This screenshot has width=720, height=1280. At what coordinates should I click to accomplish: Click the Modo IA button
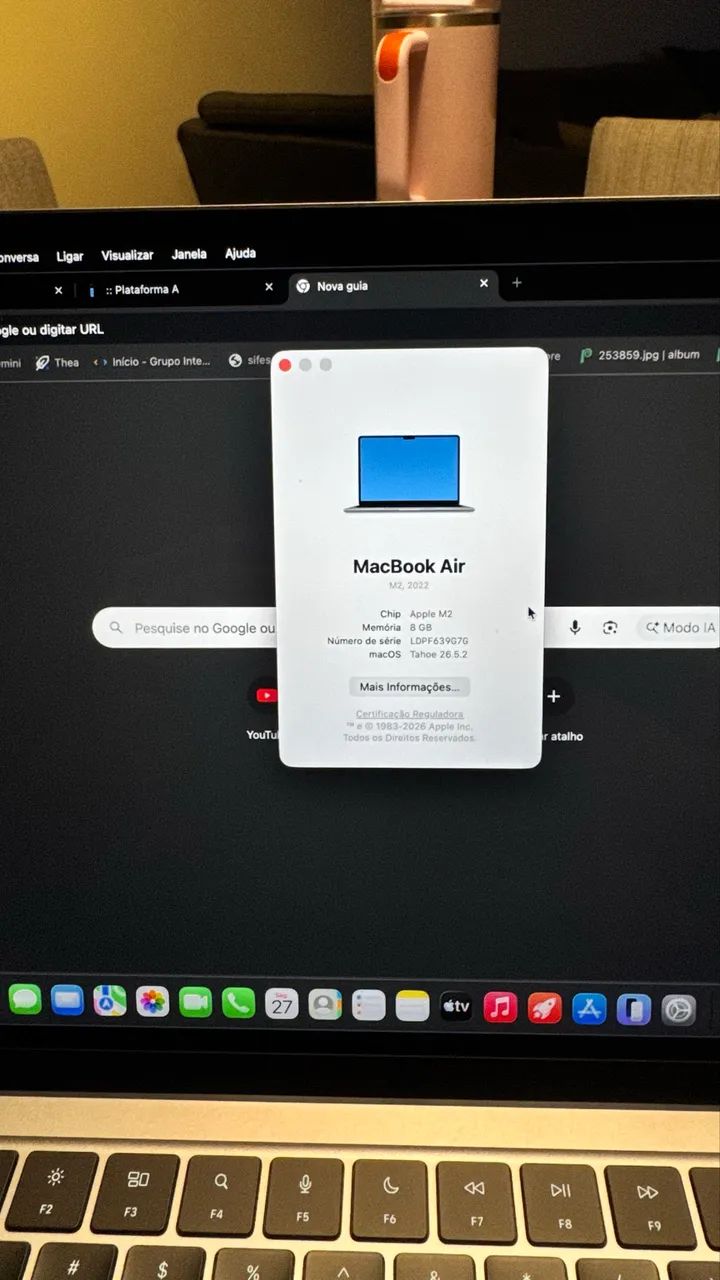point(681,628)
